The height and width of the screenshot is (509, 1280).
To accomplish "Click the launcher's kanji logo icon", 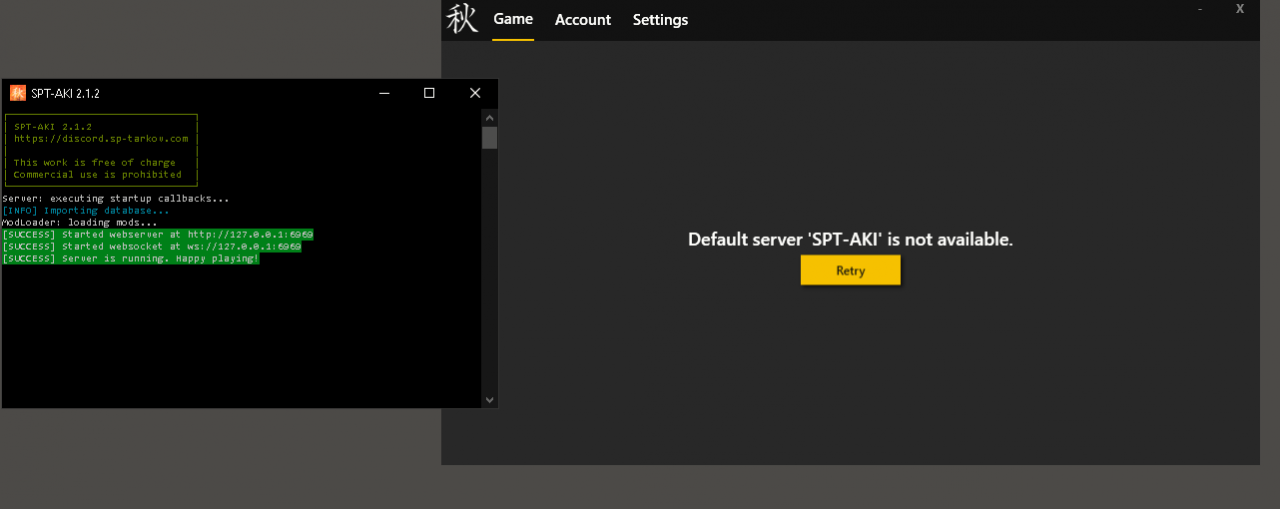I will click(462, 18).
